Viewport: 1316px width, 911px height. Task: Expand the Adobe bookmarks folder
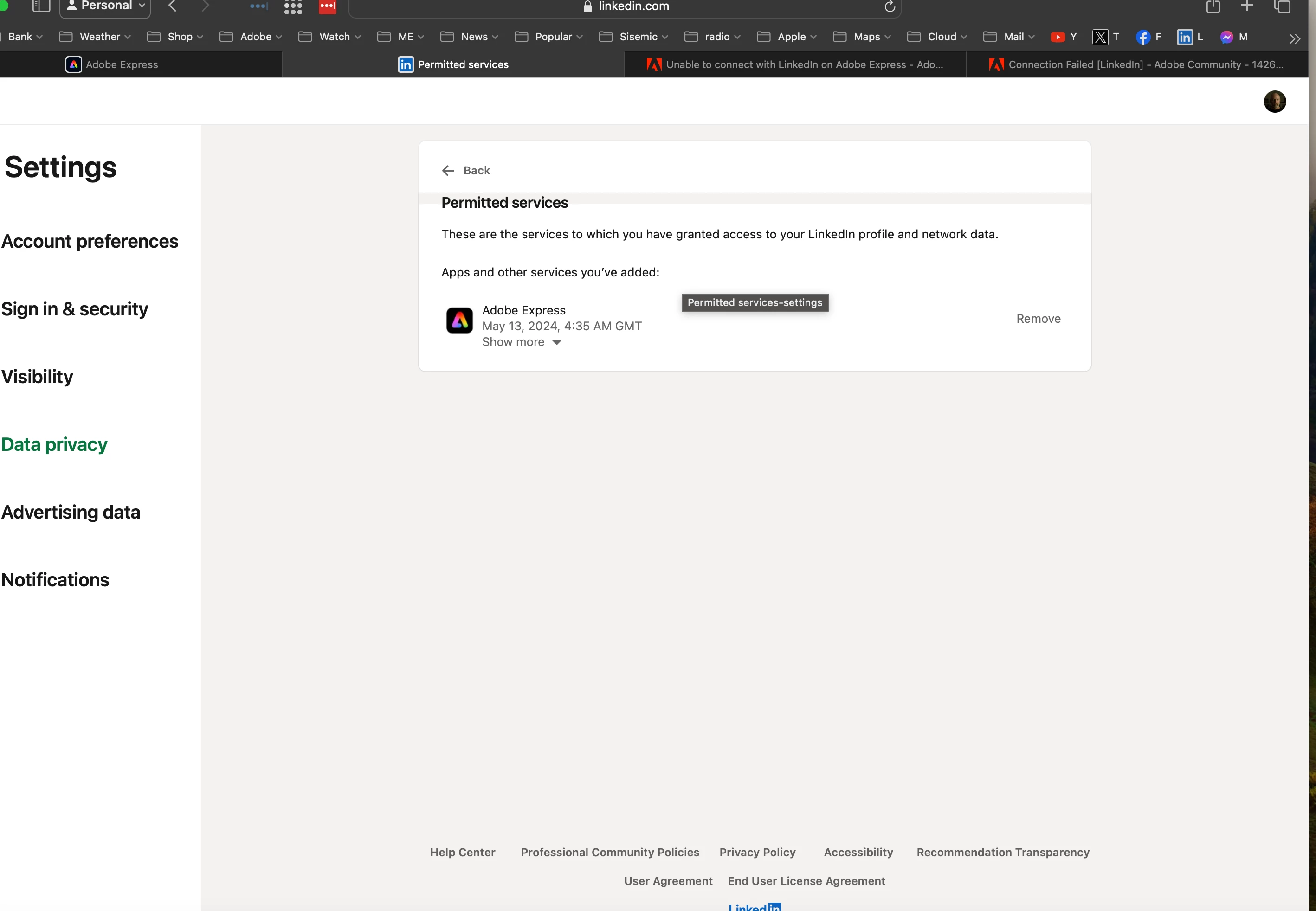pyautogui.click(x=251, y=37)
